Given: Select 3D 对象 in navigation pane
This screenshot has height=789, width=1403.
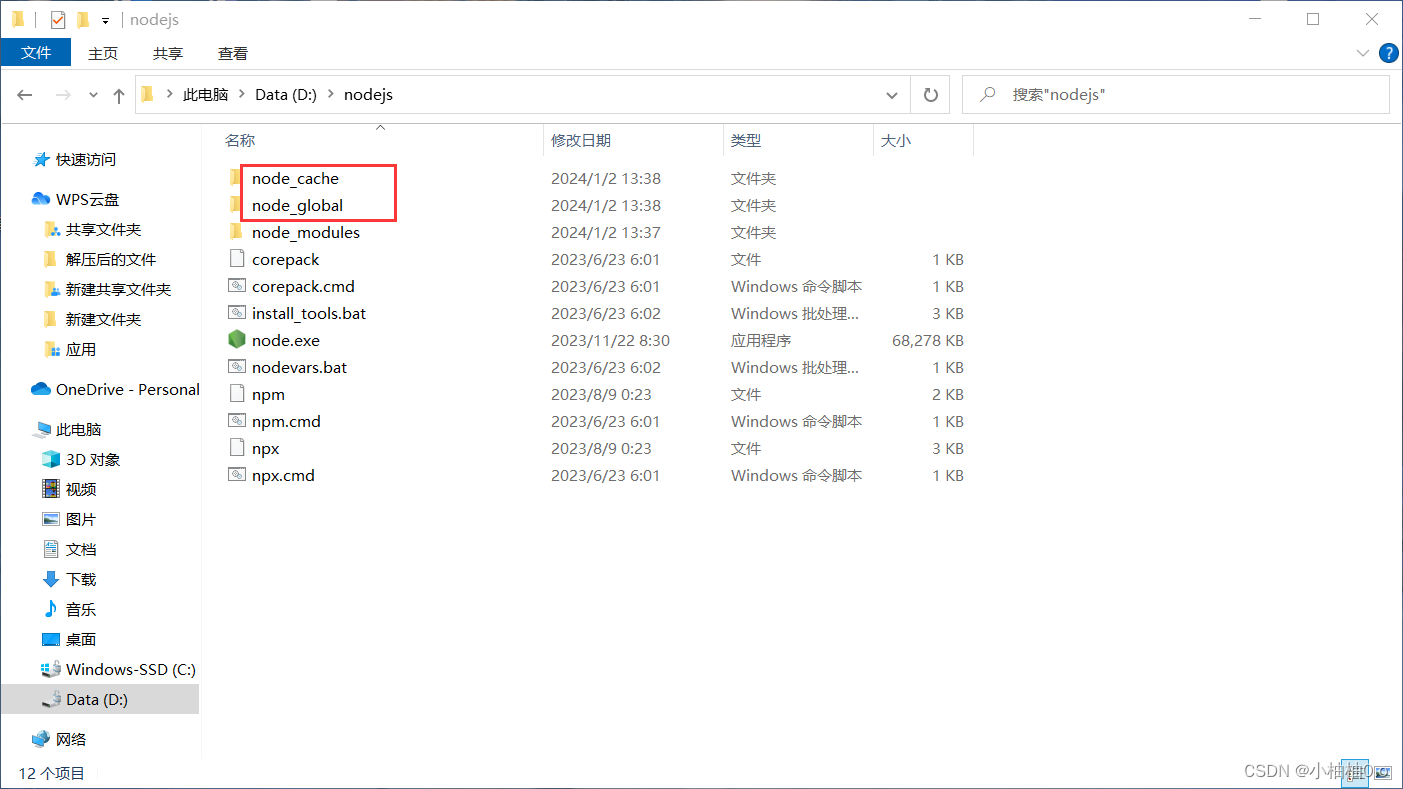Looking at the screenshot, I should (81, 459).
